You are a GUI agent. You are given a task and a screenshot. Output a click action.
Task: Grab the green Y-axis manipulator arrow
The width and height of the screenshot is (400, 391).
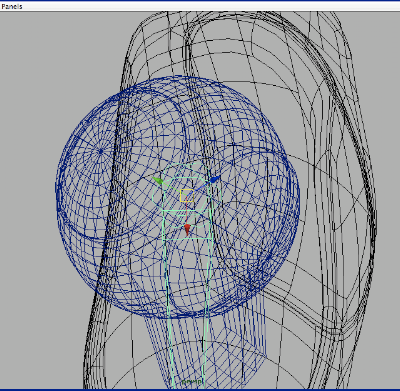click(157, 181)
